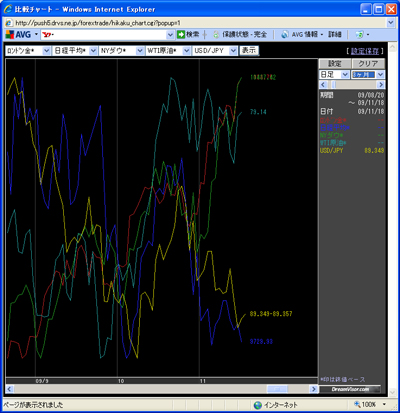Click the インターネット zone globe icon
The image size is (400, 413).
pos(258,405)
